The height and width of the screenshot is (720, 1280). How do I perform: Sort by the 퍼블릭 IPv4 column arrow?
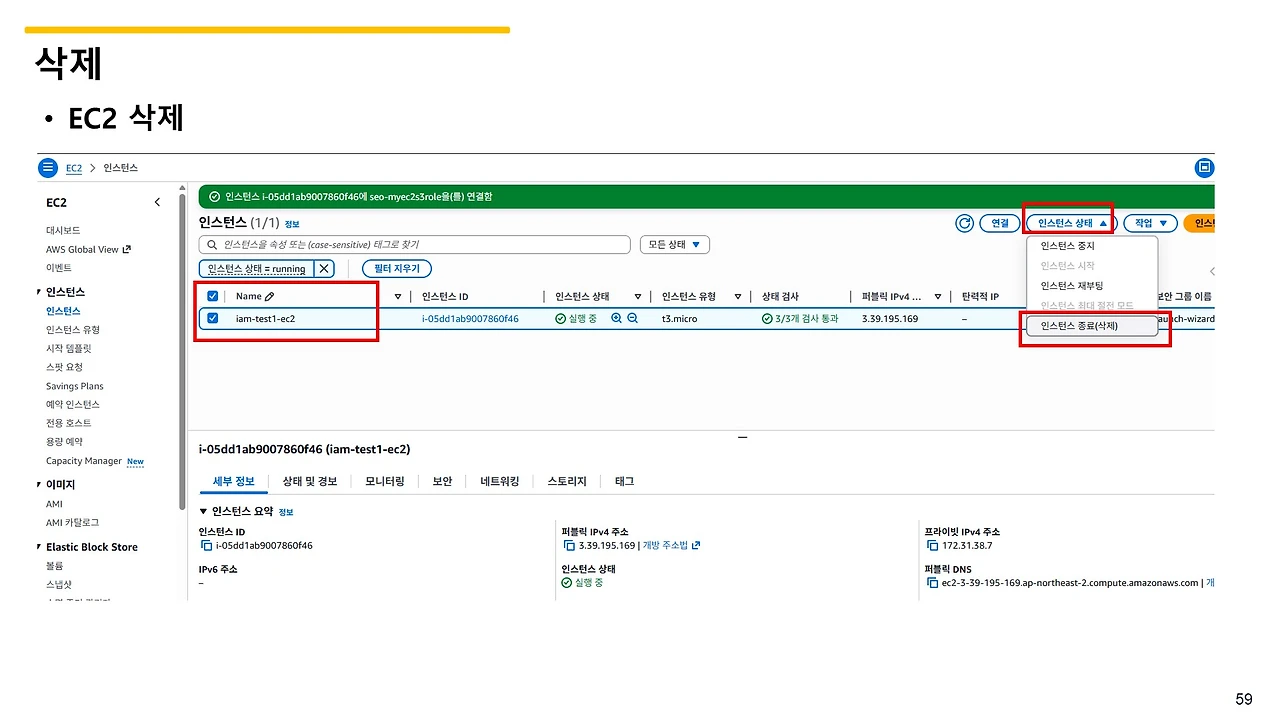click(940, 296)
